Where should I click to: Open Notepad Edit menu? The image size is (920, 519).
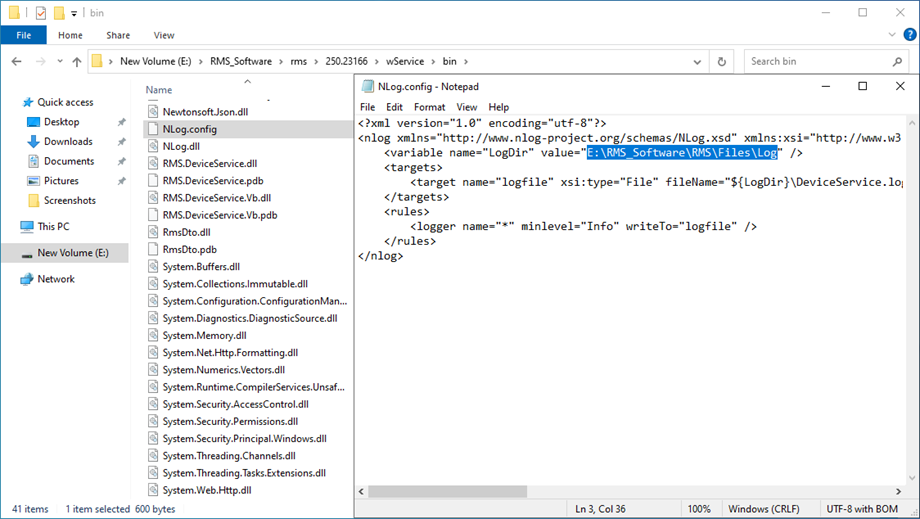[394, 107]
